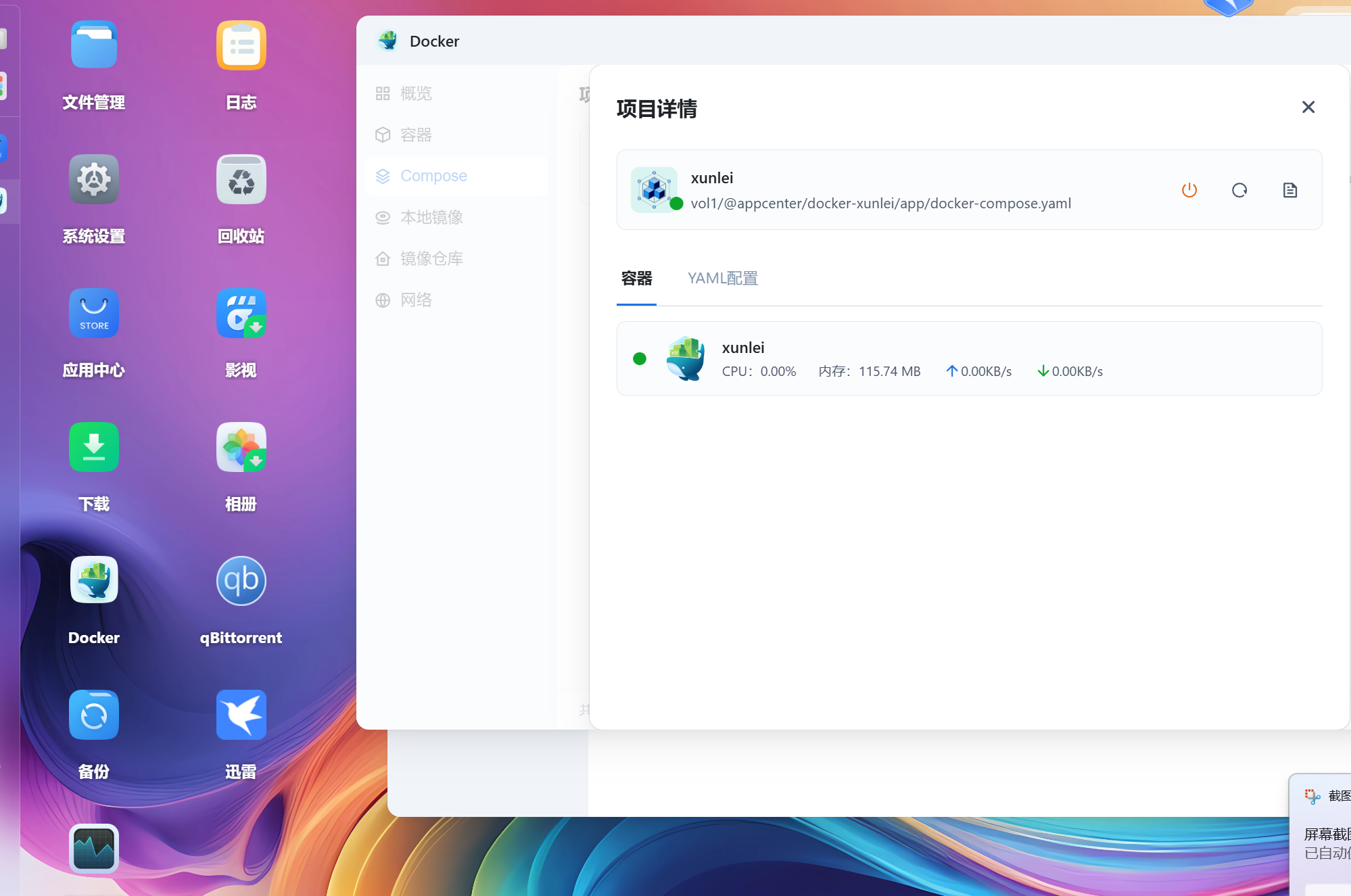Launch the 影视 video app icon
The image size is (1351, 896).
tap(241, 313)
